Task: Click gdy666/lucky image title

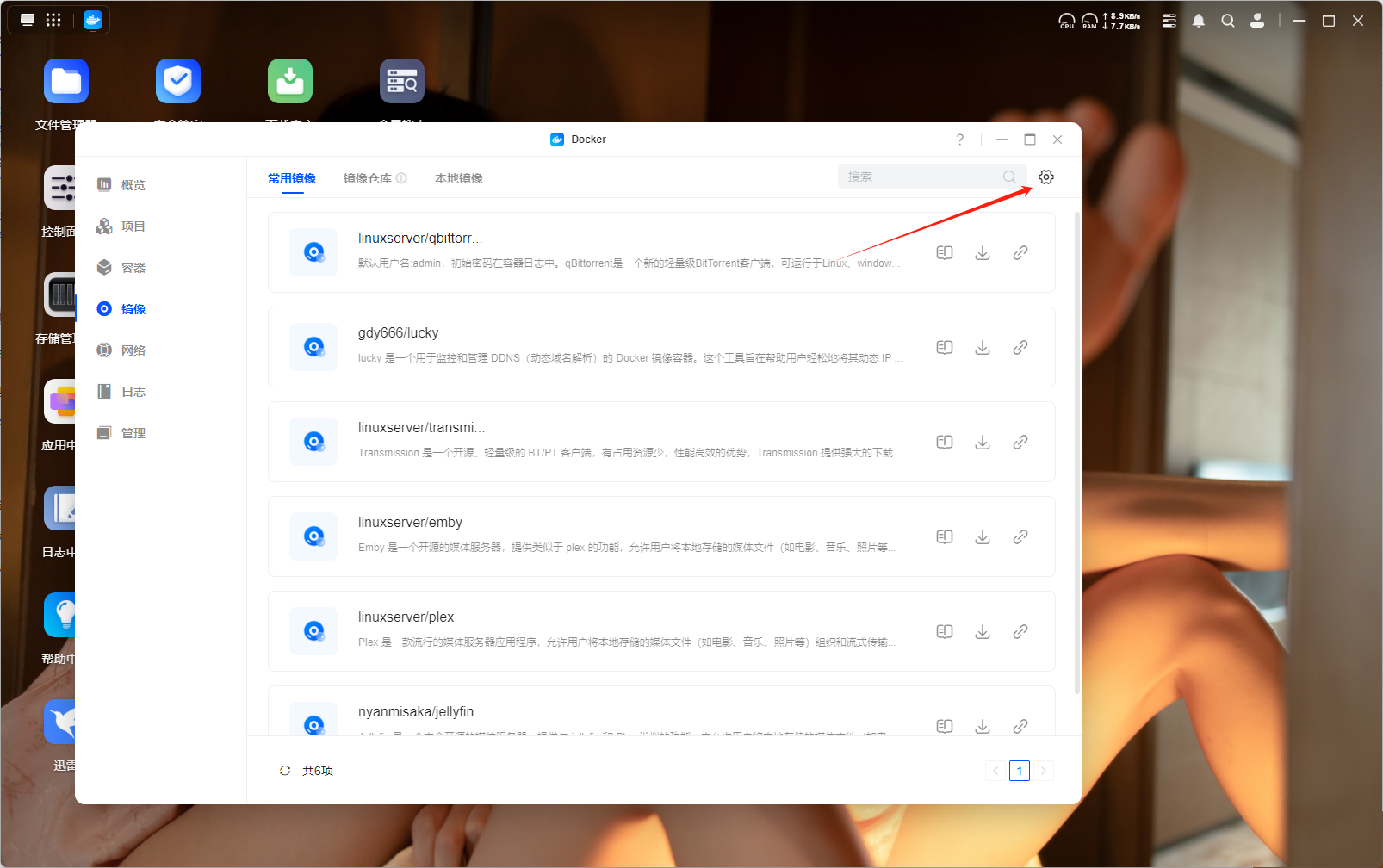Action: click(398, 332)
